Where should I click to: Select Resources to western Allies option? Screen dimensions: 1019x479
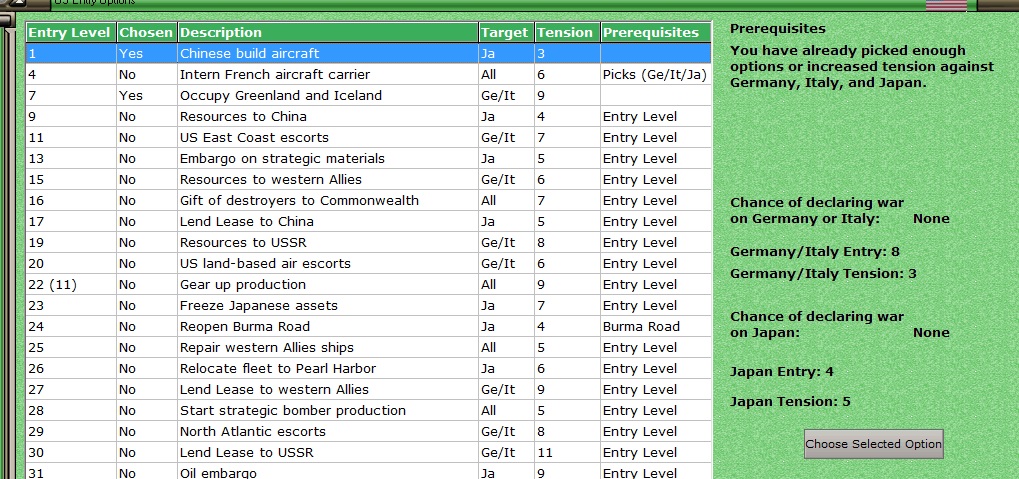point(368,179)
